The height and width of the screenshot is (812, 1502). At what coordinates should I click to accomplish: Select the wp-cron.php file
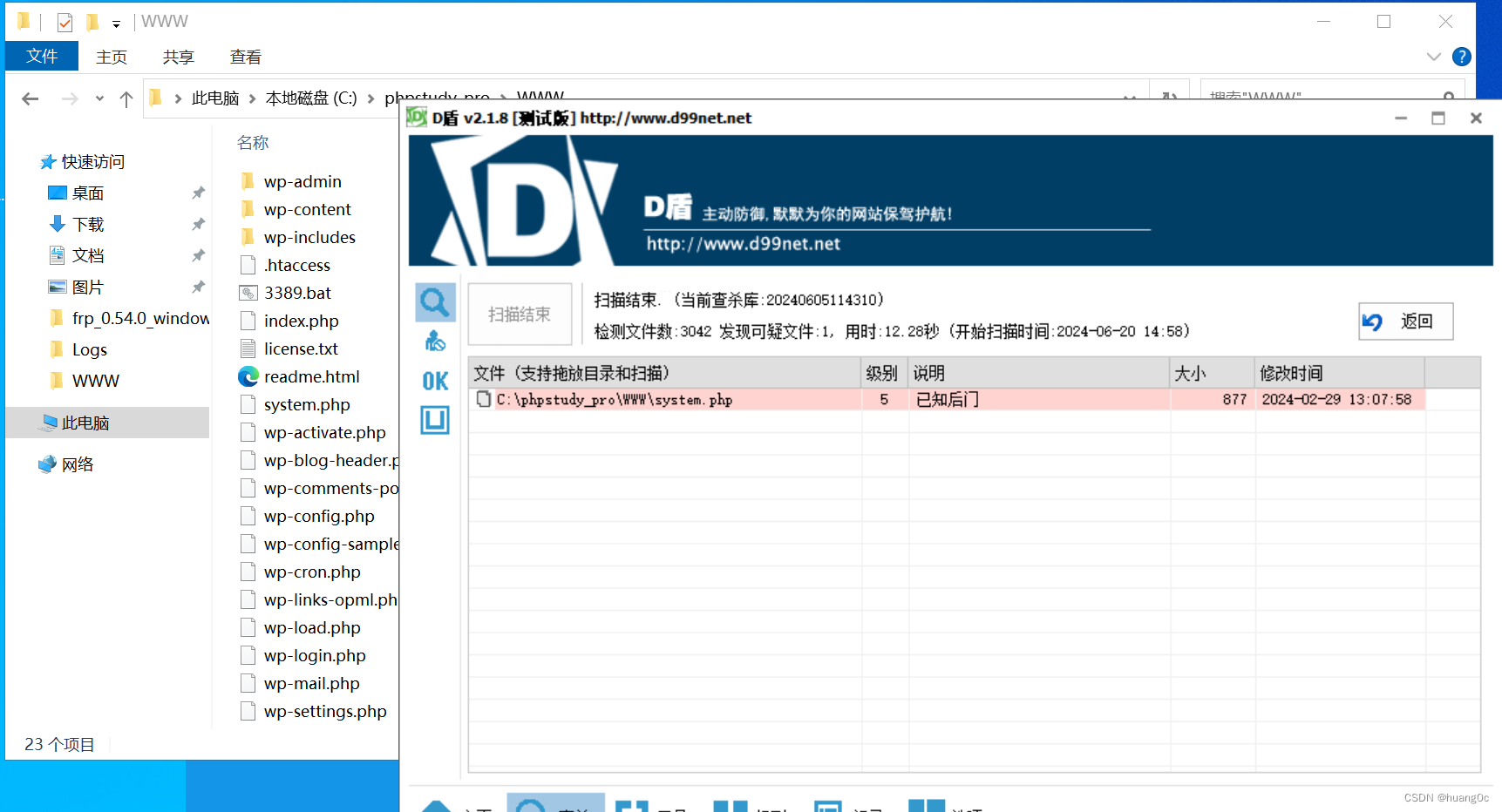312,572
